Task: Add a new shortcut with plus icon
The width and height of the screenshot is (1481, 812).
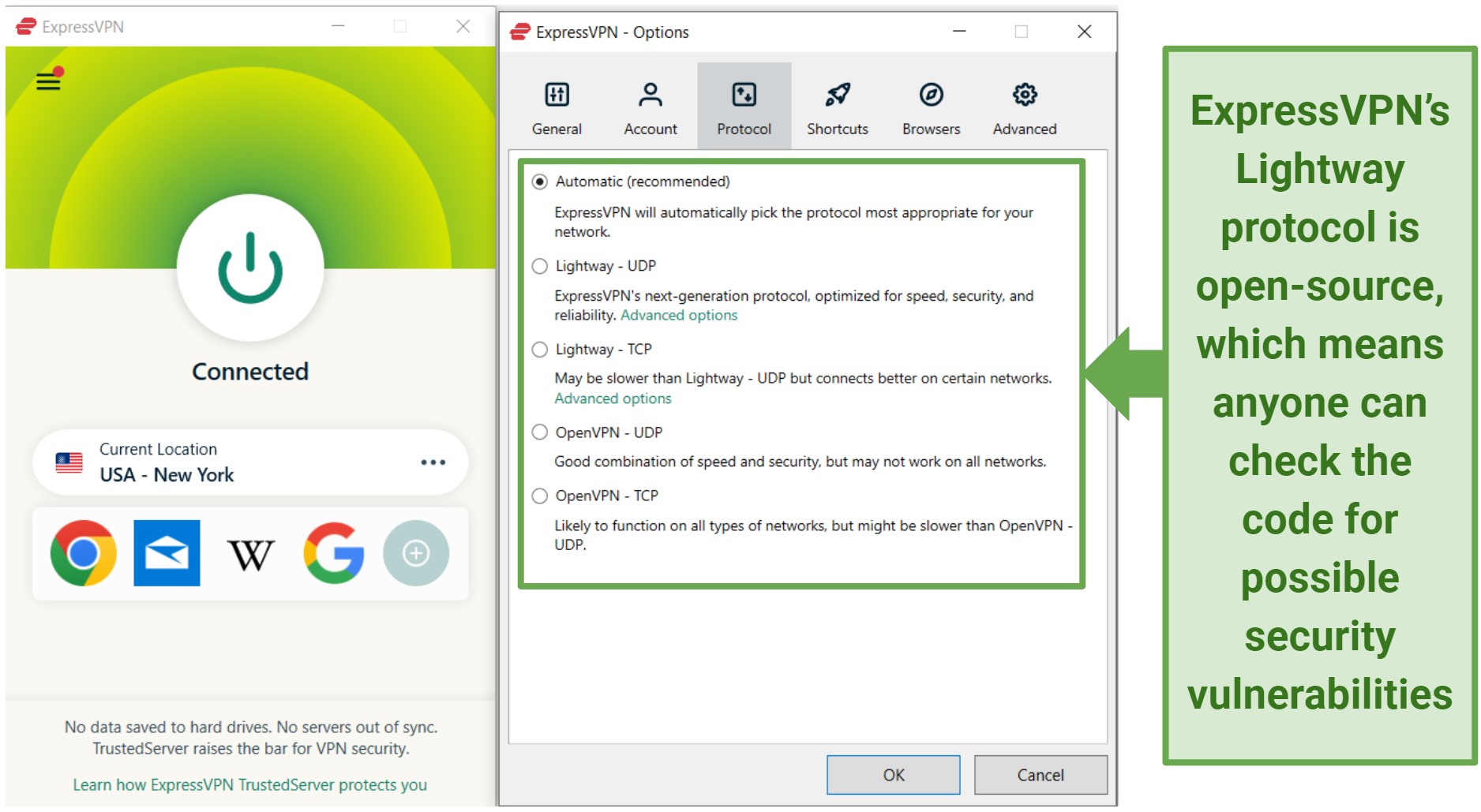Action: click(416, 553)
